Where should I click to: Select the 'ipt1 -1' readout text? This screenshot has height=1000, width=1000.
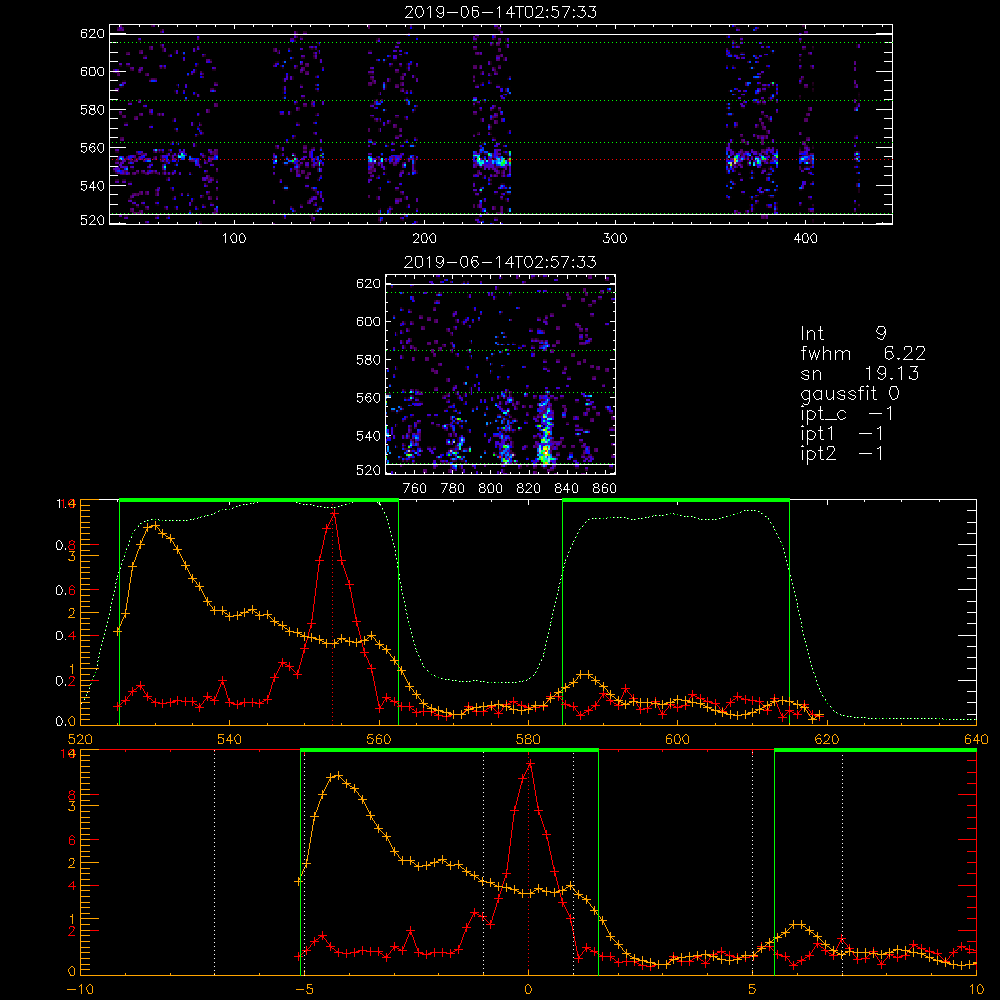(x=842, y=434)
